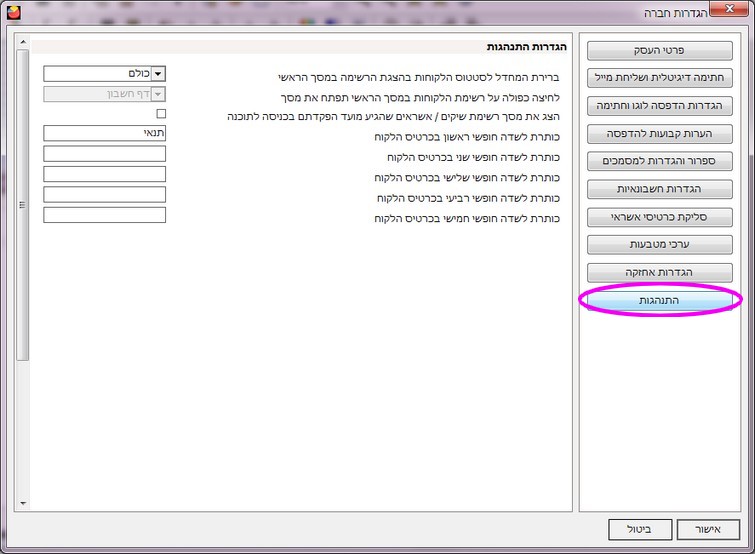Cancel changes with the ביטול button
755x554 pixels.
[639, 529]
